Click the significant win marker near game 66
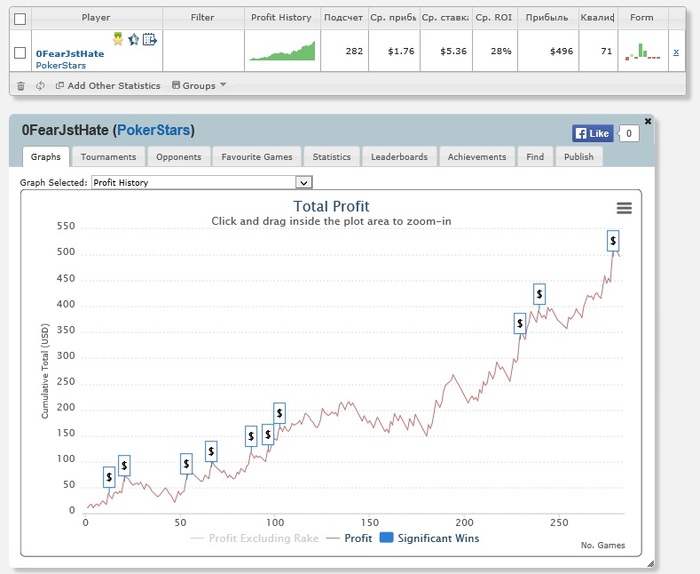The width and height of the screenshot is (700, 574). 211,451
